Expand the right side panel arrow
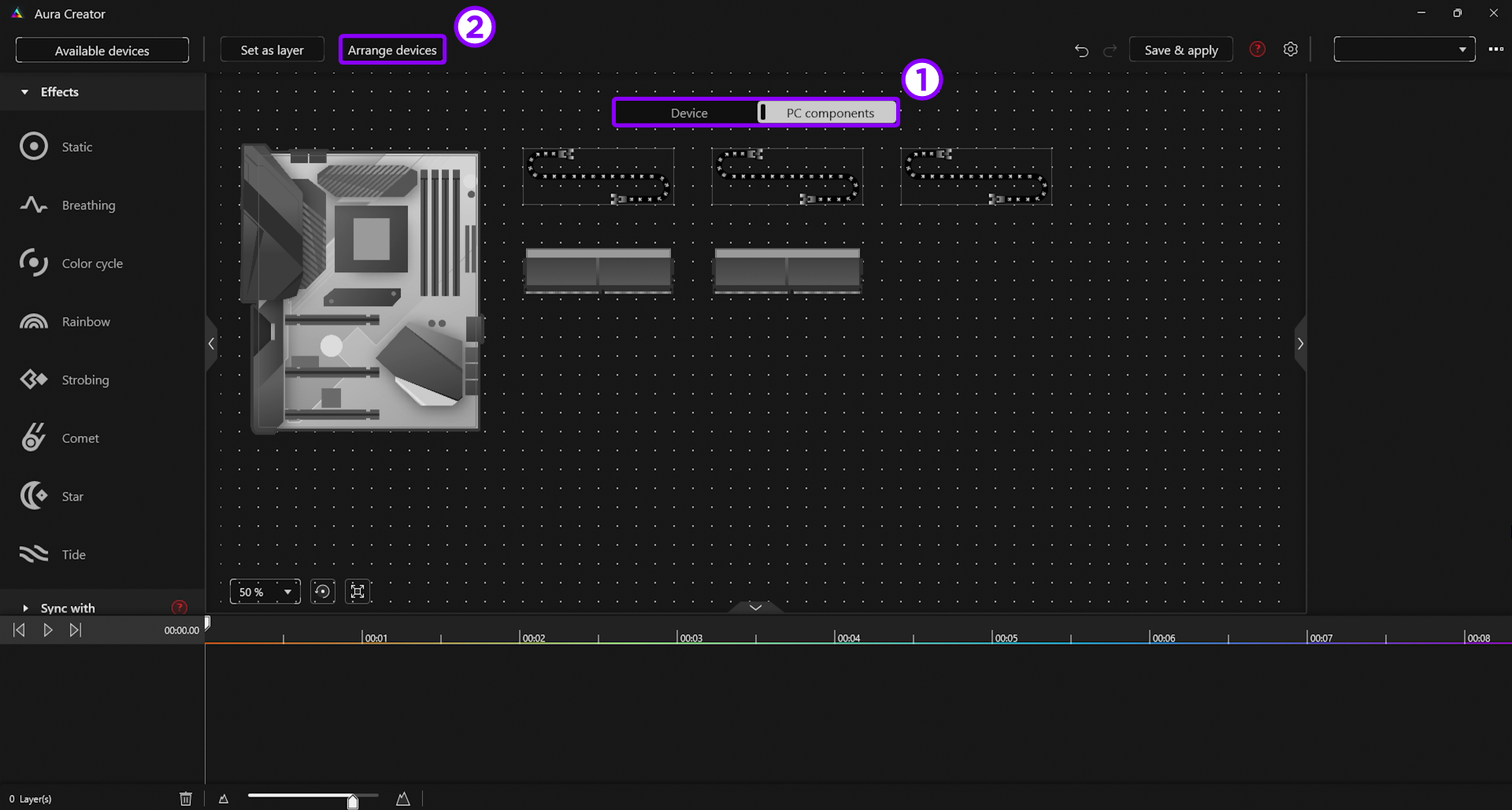Image resolution: width=1512 pixels, height=810 pixels. point(1300,343)
